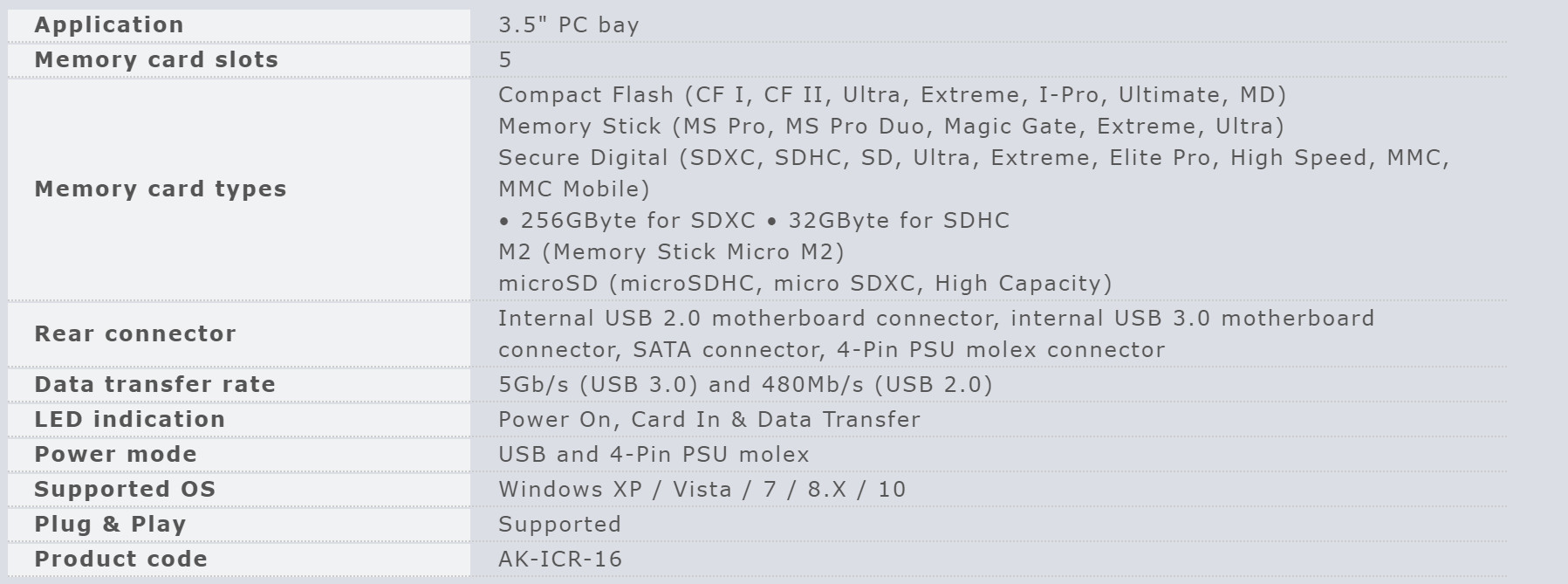
Task: Click the AK-ICR-16 product code
Action: pyautogui.click(x=560, y=559)
